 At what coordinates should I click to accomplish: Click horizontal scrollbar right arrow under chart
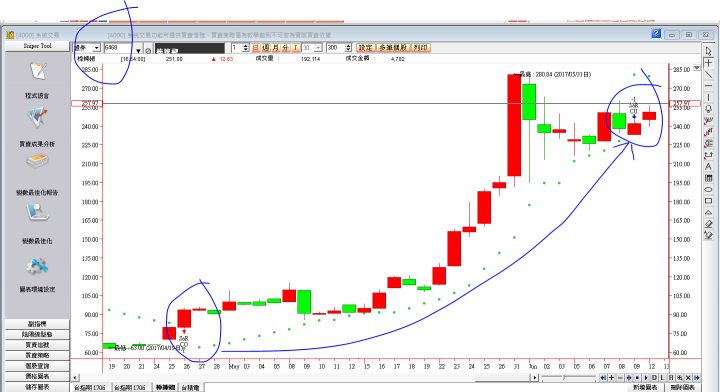click(x=534, y=377)
